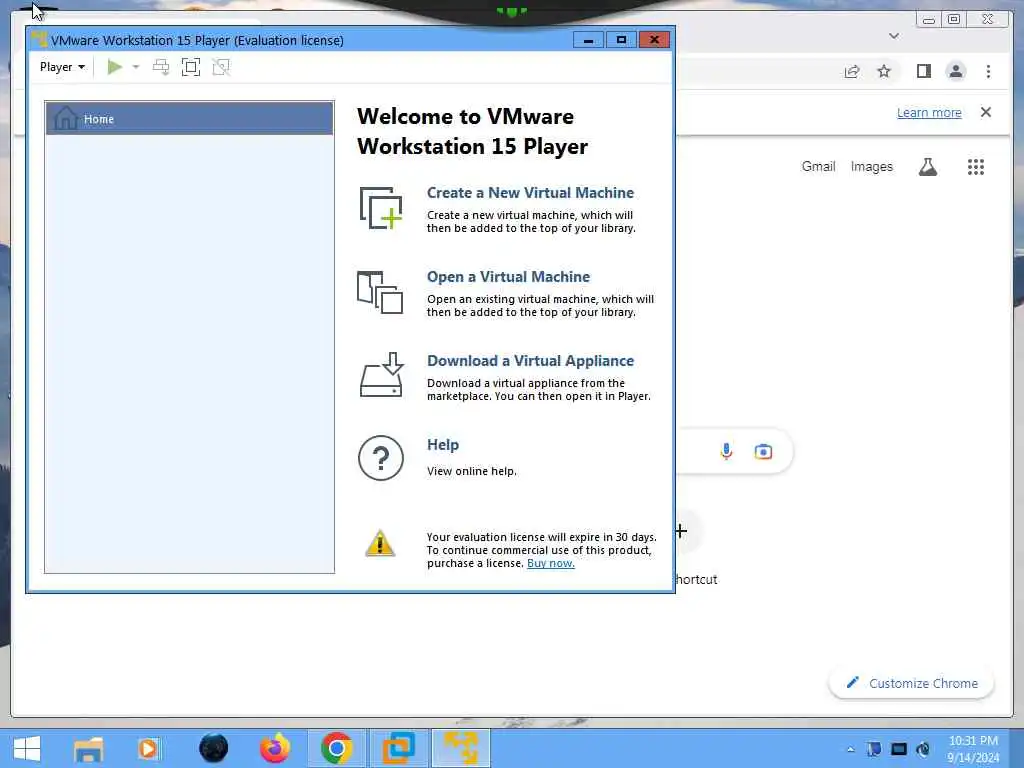Click Customize Chrome button
Image resolution: width=1024 pixels, height=768 pixels.
point(912,683)
